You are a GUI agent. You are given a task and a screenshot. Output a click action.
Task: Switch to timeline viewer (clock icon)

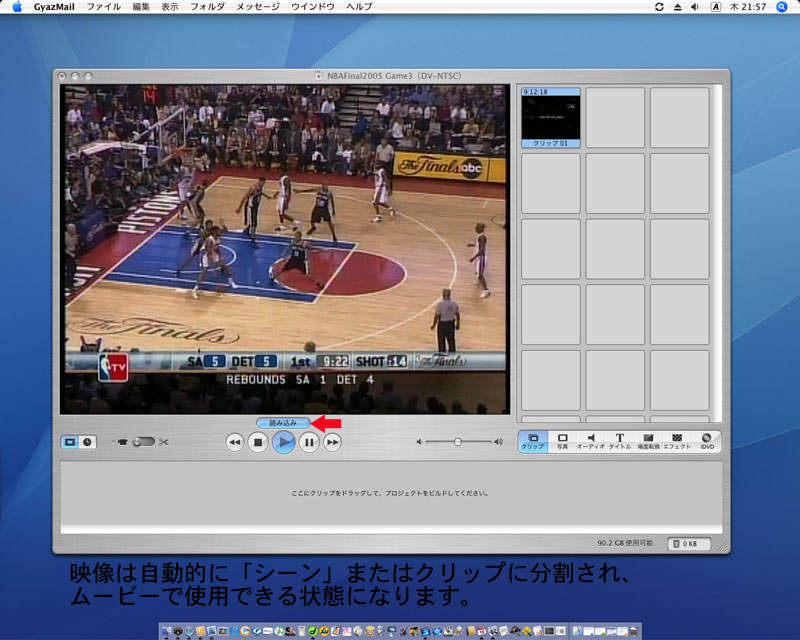click(87, 441)
